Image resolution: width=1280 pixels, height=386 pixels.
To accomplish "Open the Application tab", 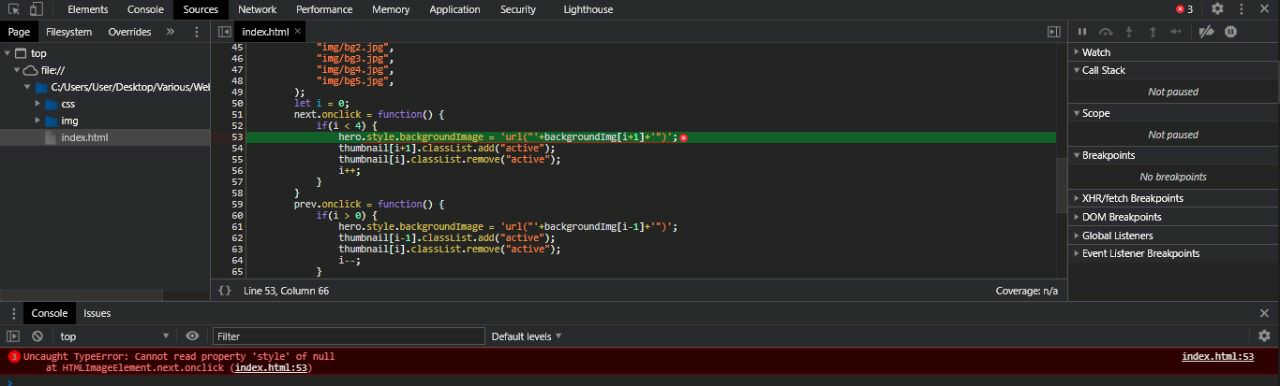I will [455, 9].
